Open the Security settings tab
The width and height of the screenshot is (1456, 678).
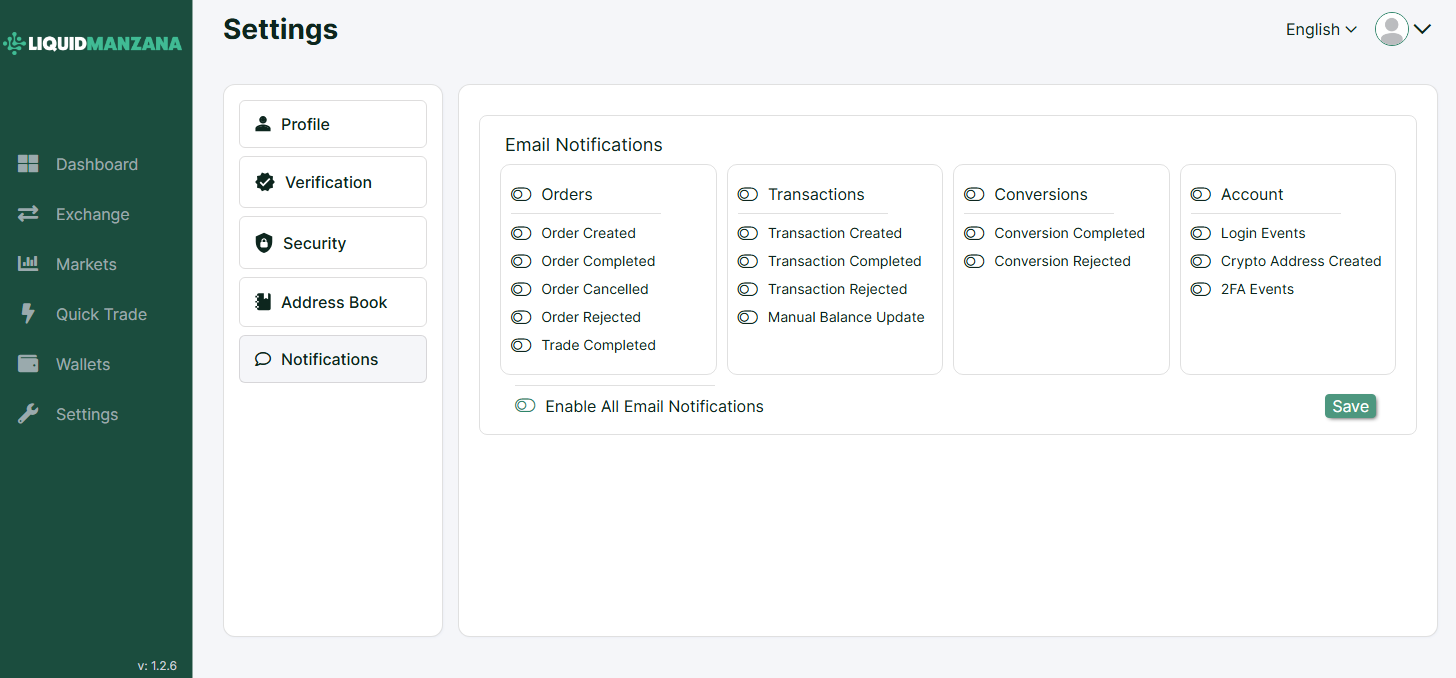pos(332,243)
